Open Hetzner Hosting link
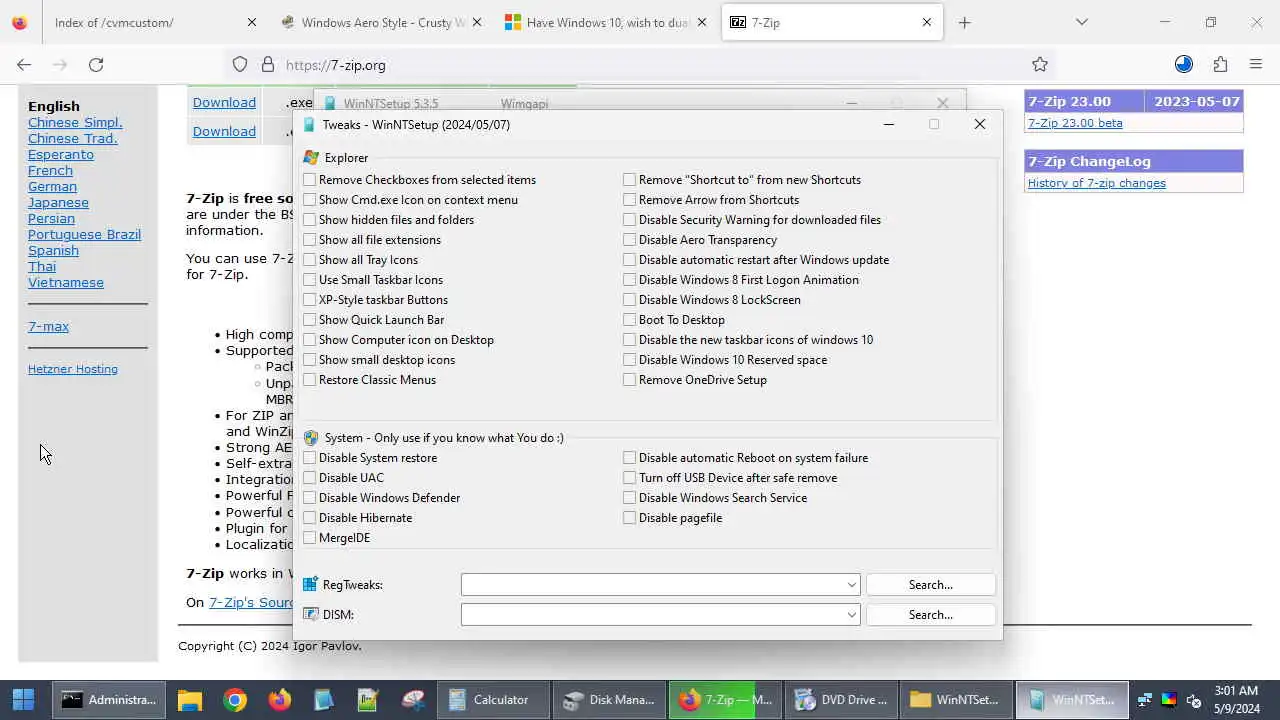 pos(73,369)
